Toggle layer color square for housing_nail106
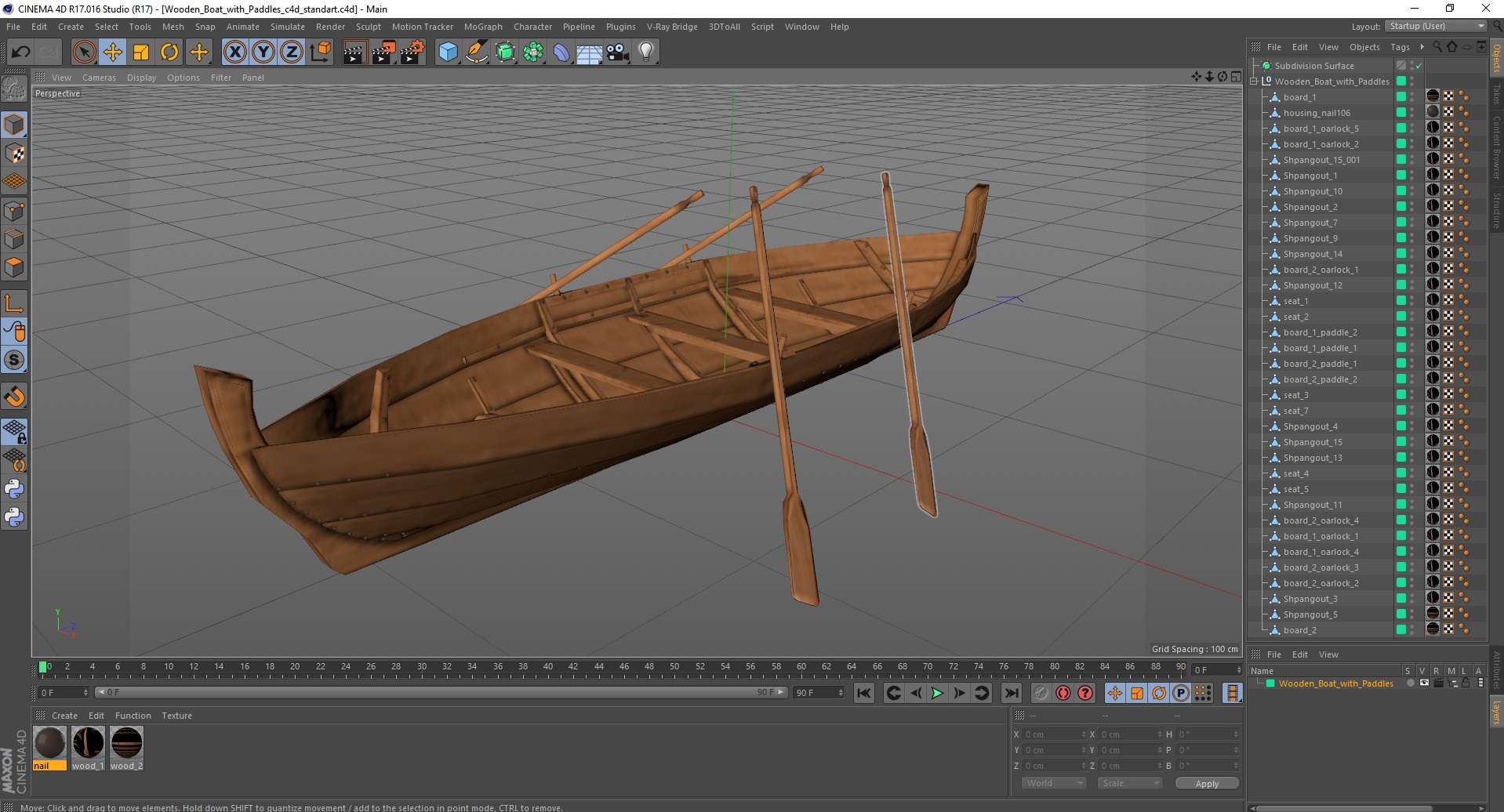 tap(1401, 113)
